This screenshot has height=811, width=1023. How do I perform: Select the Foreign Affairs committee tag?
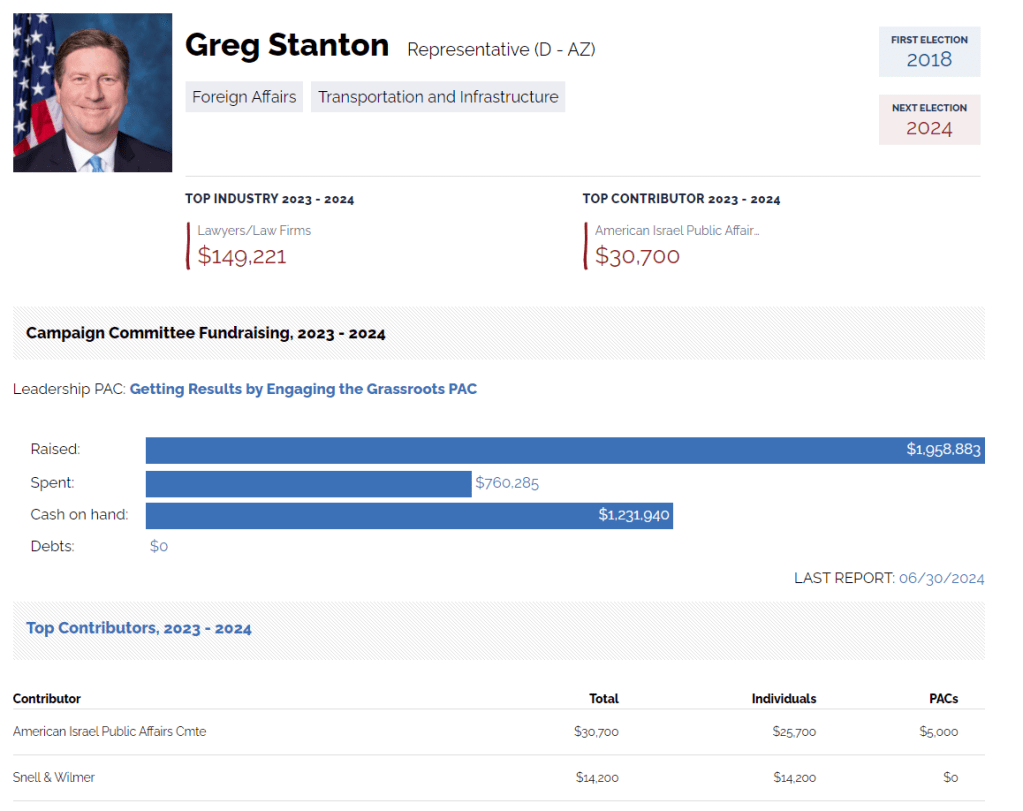[244, 97]
